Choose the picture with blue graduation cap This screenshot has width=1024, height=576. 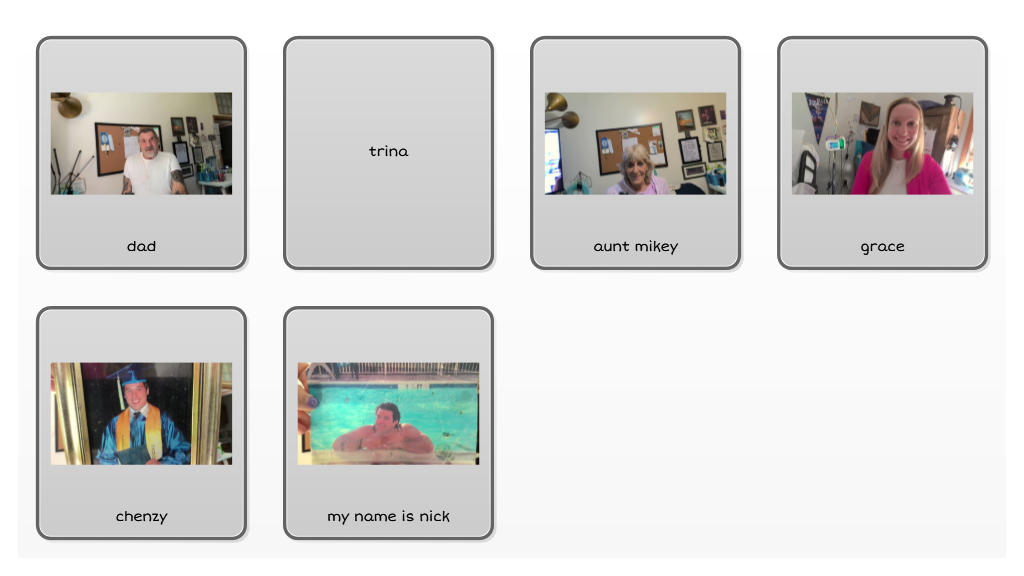pyautogui.click(x=141, y=413)
